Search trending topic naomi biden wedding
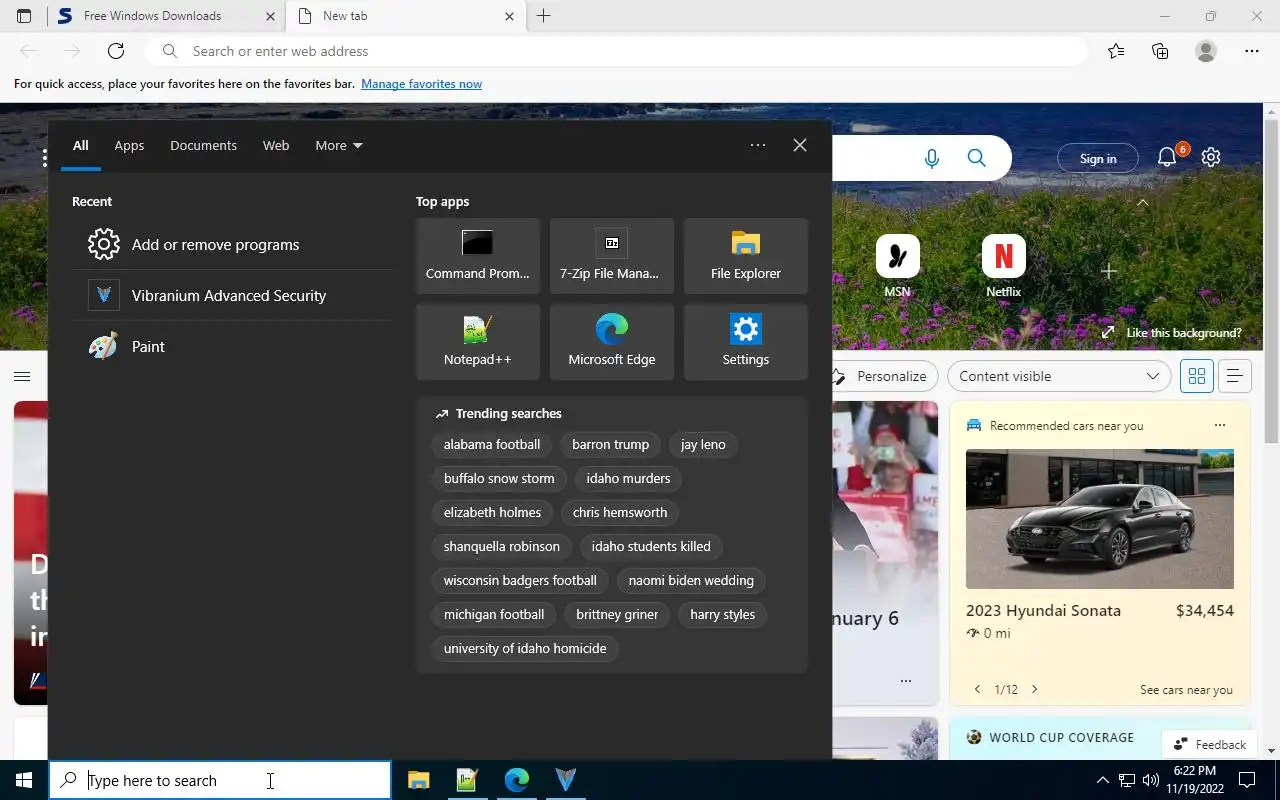Viewport: 1280px width, 800px height. 691,580
